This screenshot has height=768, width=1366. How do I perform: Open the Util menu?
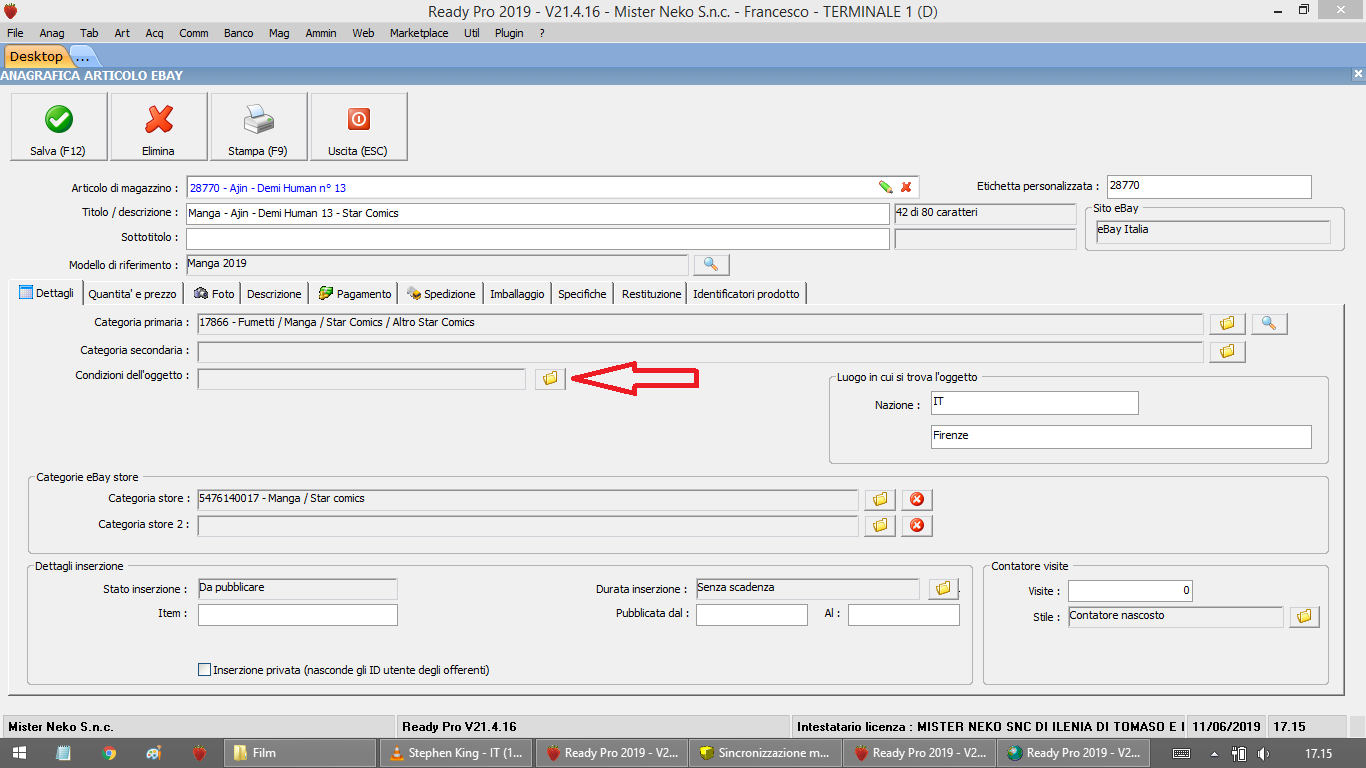(472, 33)
